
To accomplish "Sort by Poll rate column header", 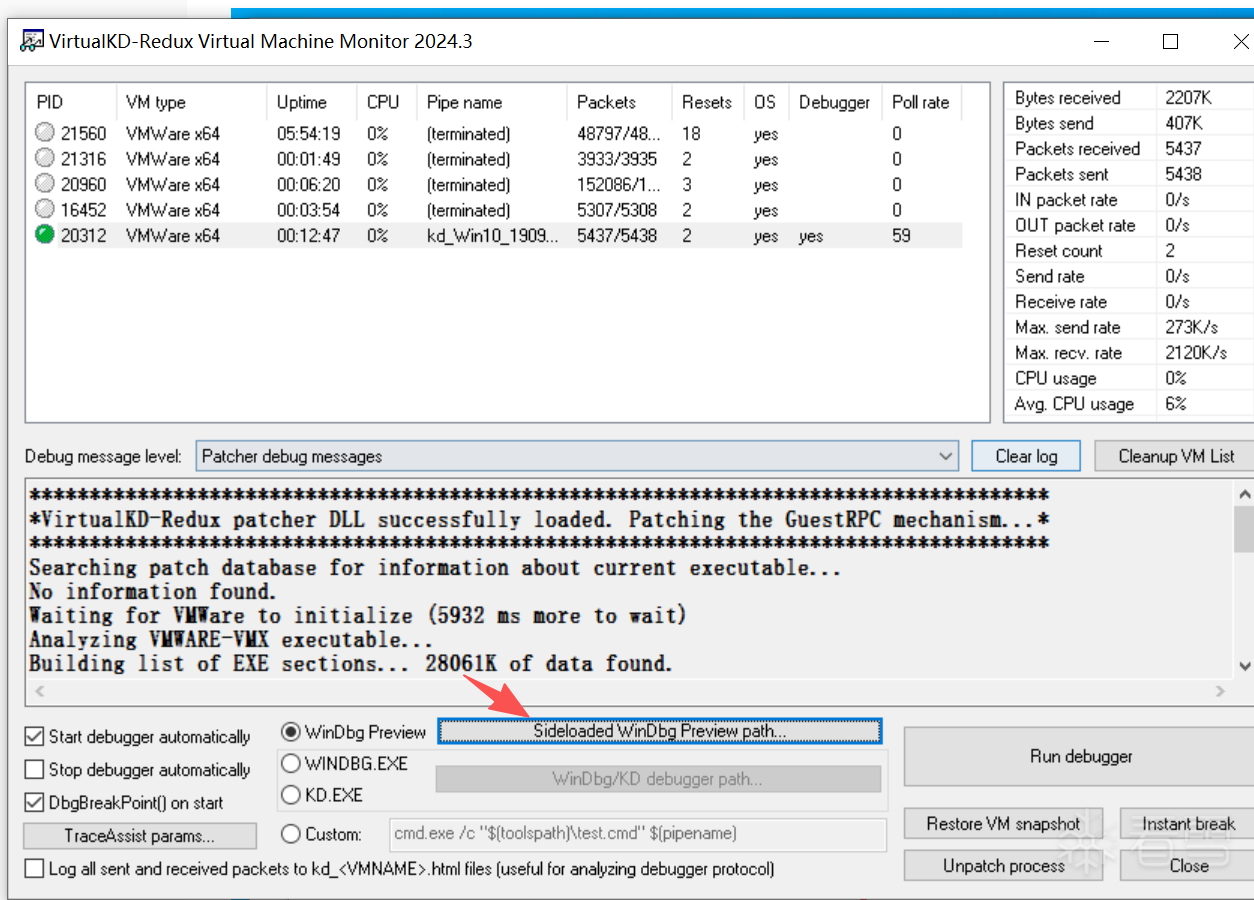I will (922, 102).
